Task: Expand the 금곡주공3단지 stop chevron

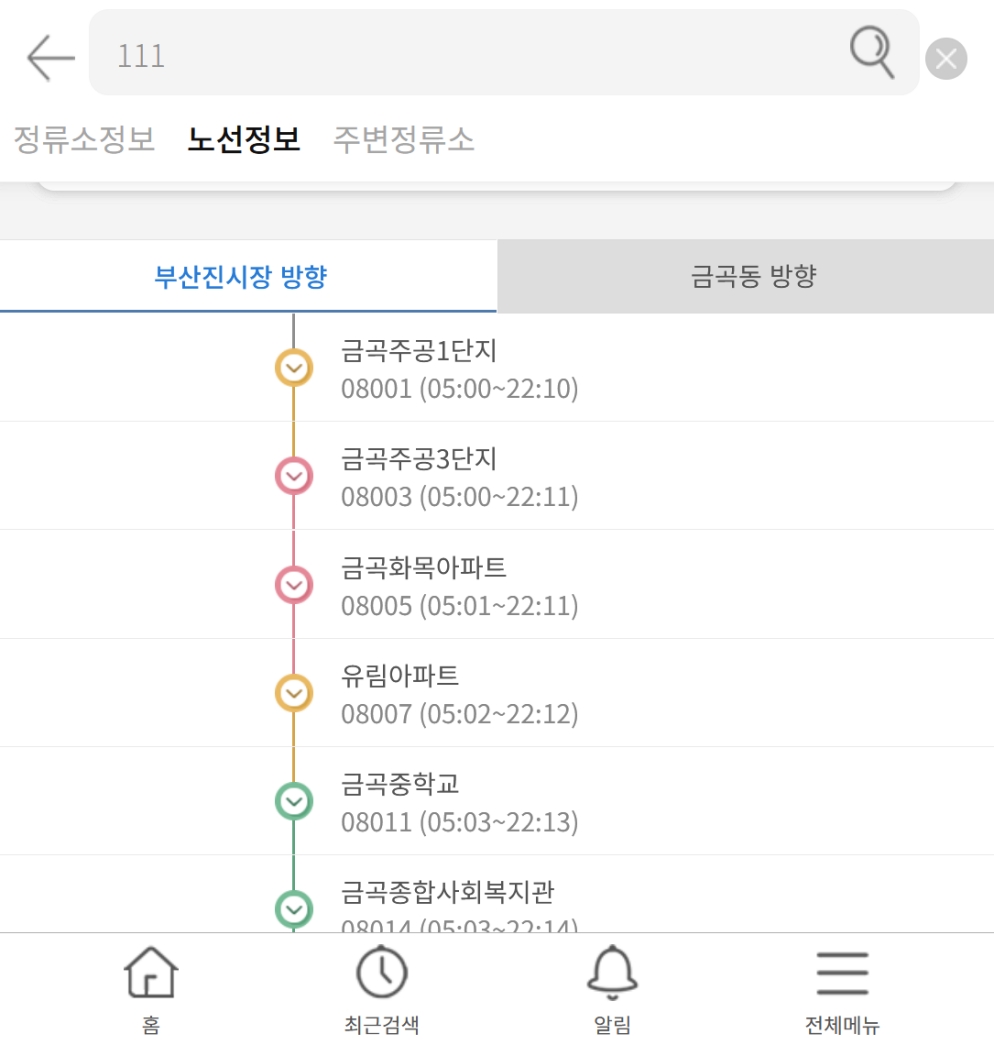Action: 294,476
